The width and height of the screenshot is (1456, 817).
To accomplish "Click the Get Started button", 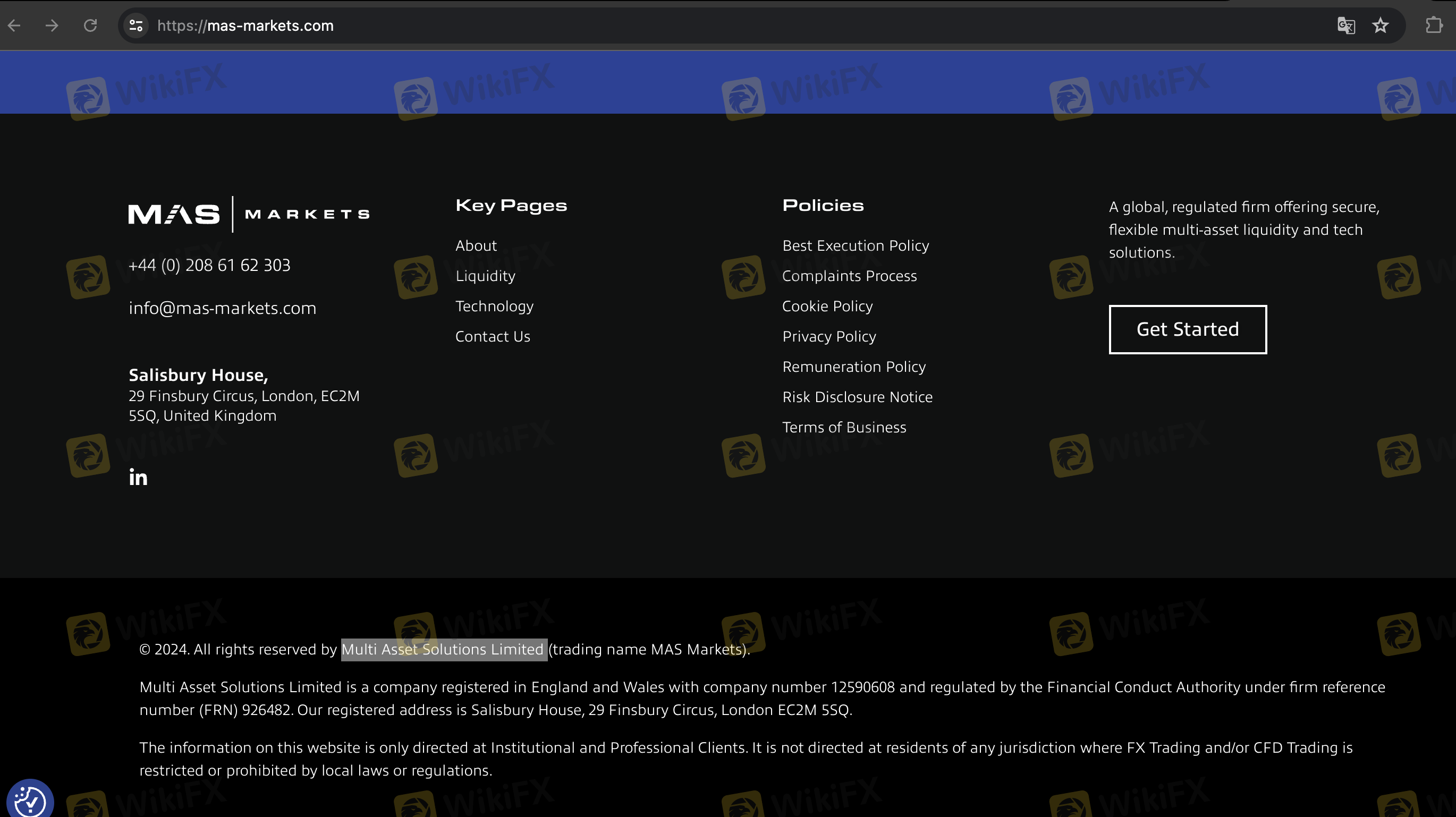I will 1188,329.
